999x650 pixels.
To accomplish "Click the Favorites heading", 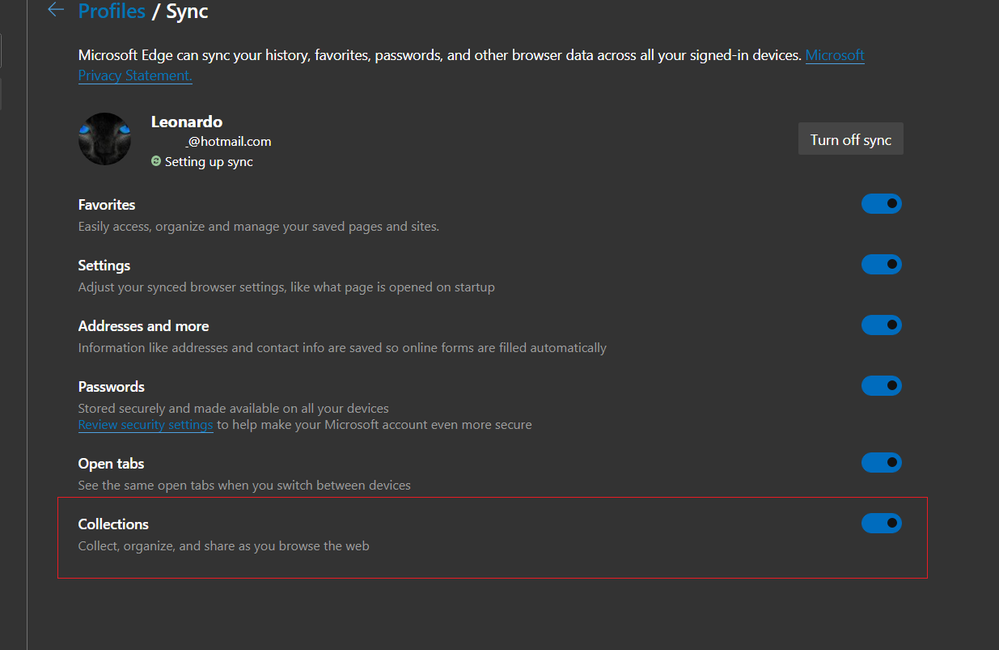I will coord(106,205).
